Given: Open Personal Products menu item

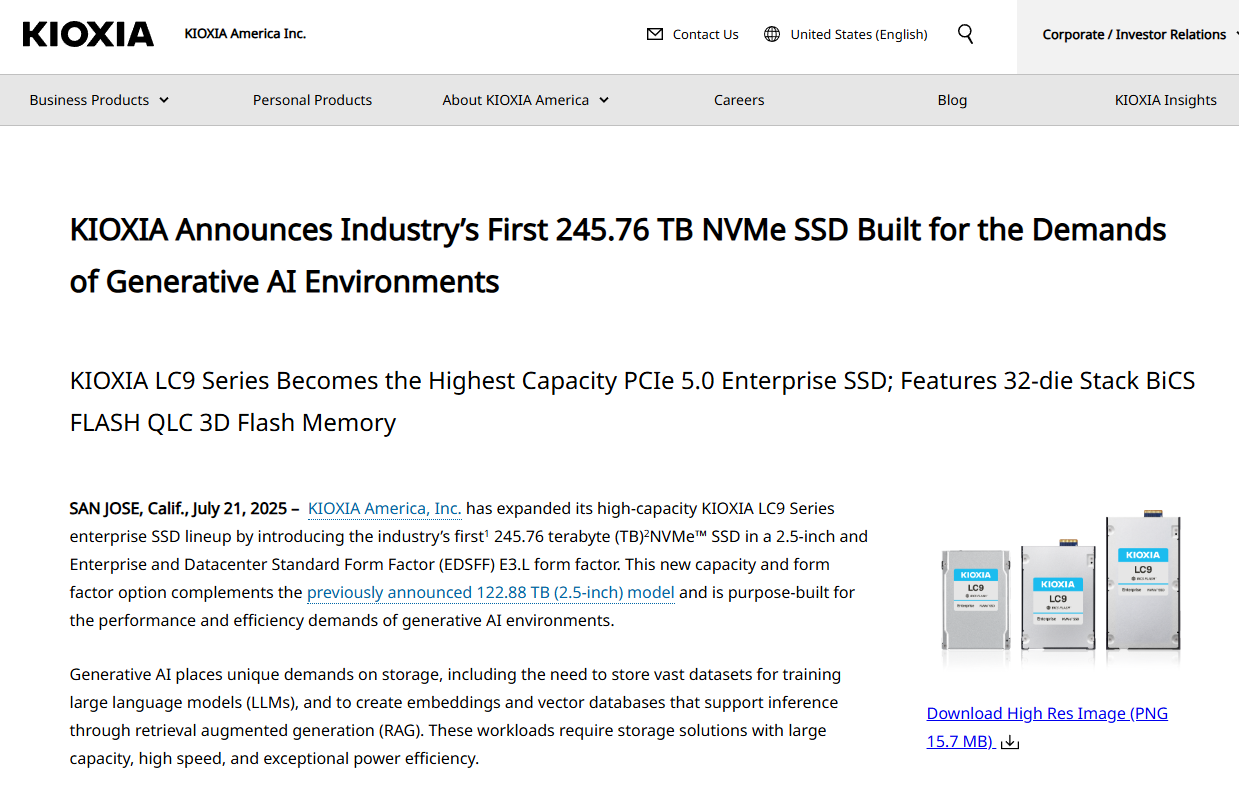Looking at the screenshot, I should point(312,100).
